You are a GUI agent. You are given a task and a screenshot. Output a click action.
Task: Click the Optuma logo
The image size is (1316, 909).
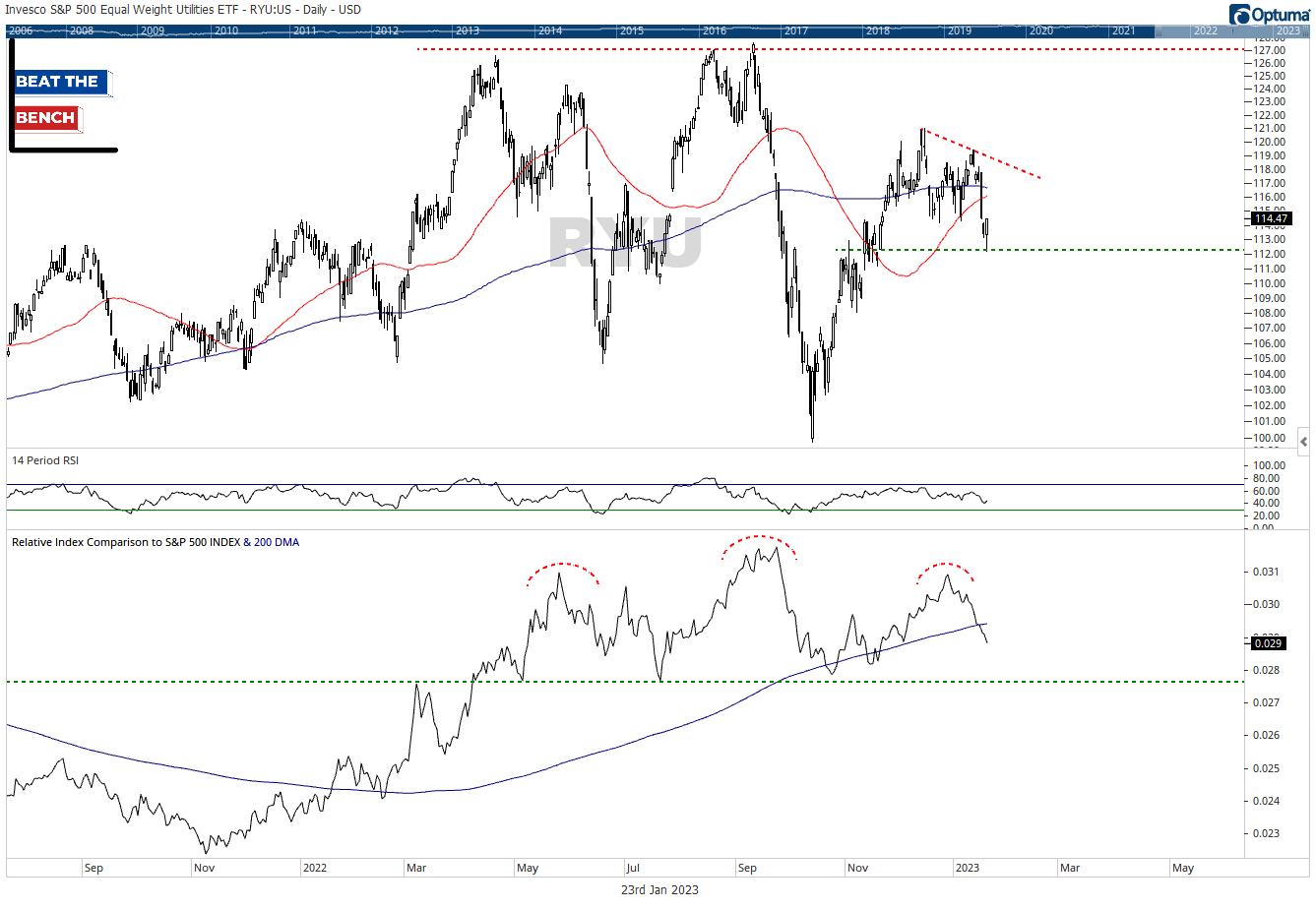(x=1270, y=14)
